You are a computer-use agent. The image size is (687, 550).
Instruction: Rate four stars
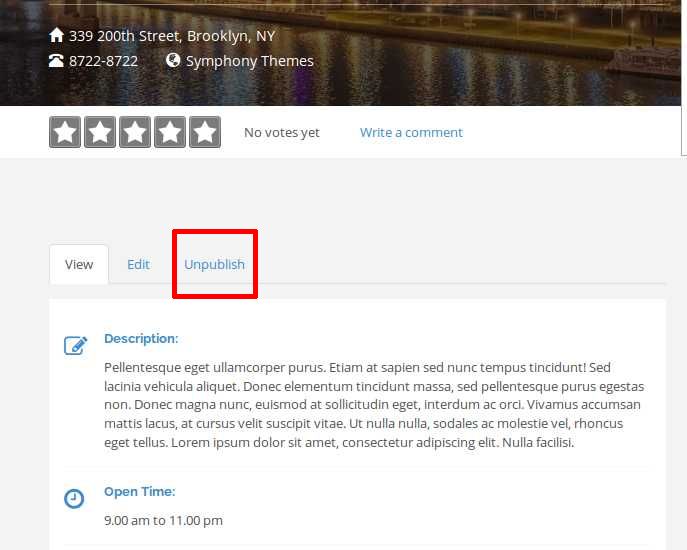point(170,132)
